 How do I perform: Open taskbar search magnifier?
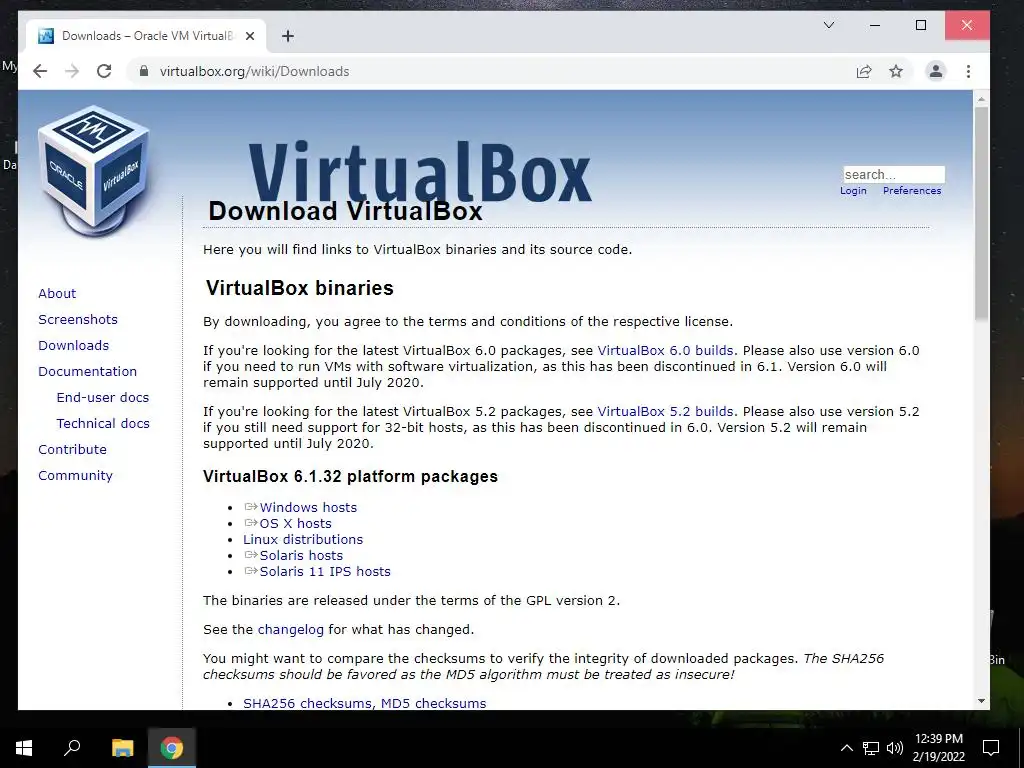pos(72,748)
